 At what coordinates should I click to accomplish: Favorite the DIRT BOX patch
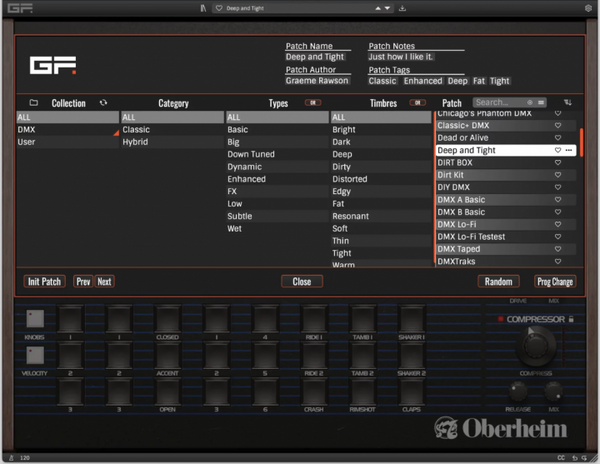(x=558, y=163)
